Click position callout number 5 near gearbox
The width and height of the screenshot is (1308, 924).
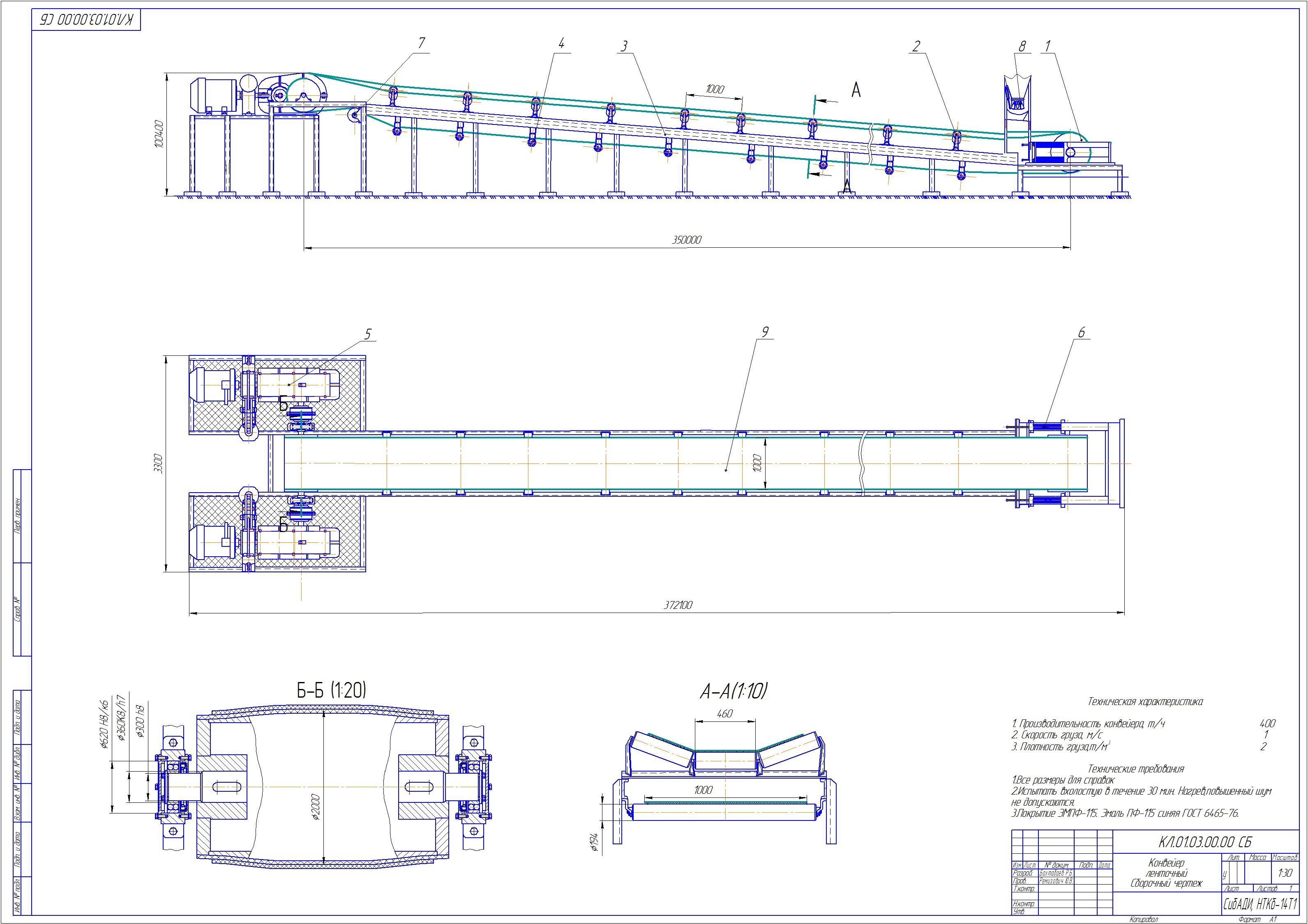click(x=368, y=334)
